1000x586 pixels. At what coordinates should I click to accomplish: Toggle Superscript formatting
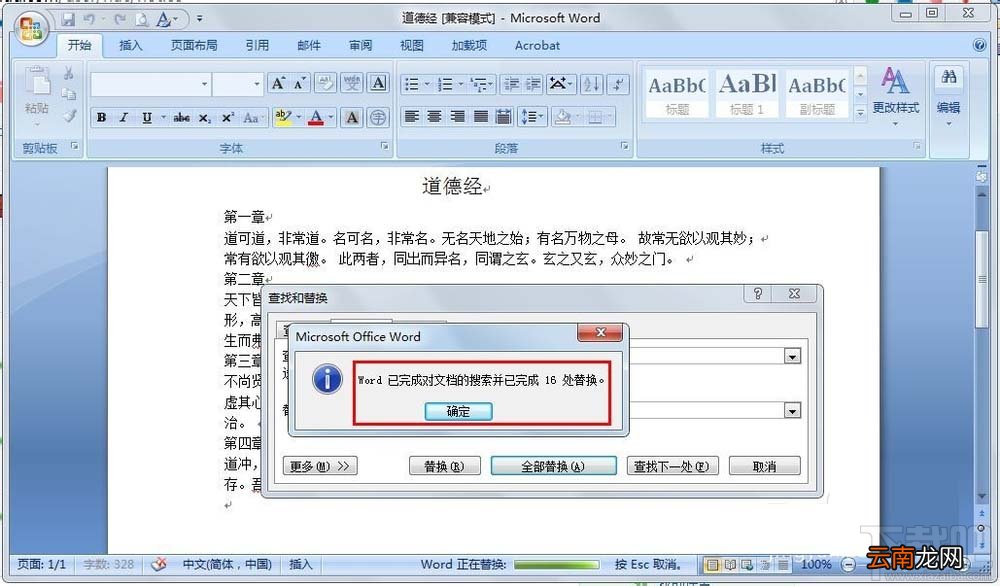click(228, 117)
